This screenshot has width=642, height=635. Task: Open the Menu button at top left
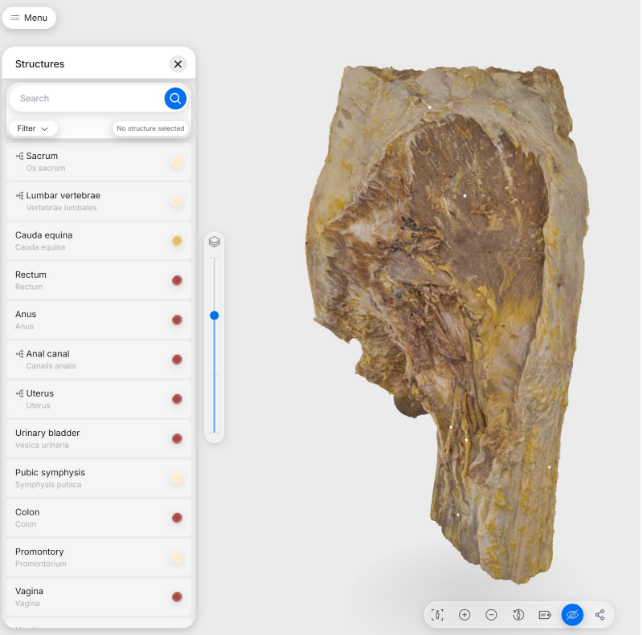29,18
